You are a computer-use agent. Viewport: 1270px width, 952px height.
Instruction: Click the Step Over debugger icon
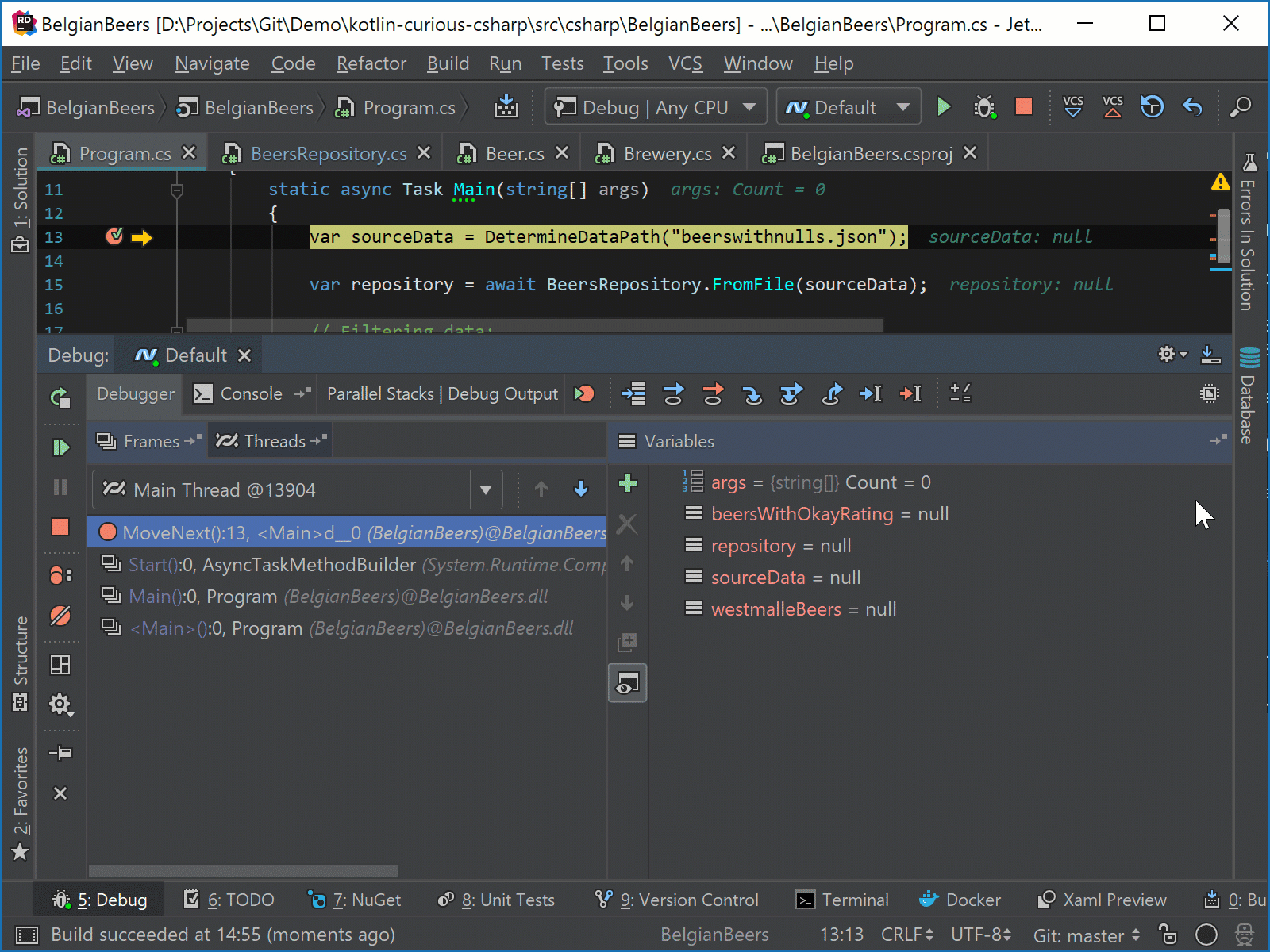tap(673, 393)
